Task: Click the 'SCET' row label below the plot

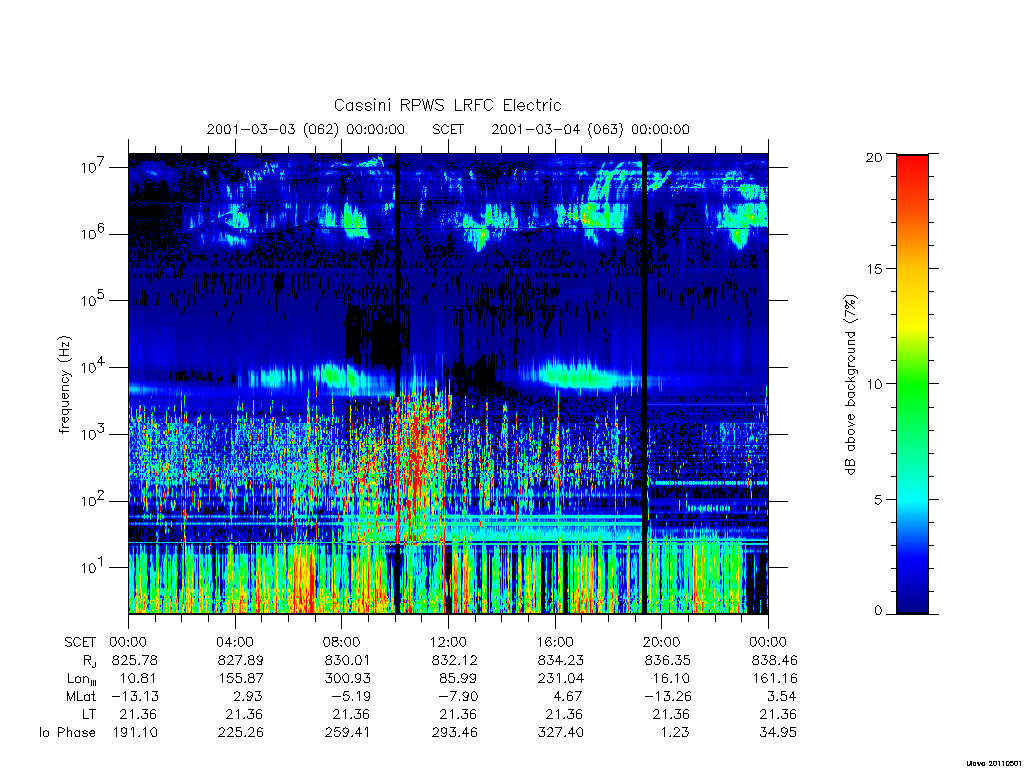Action: [x=80, y=642]
